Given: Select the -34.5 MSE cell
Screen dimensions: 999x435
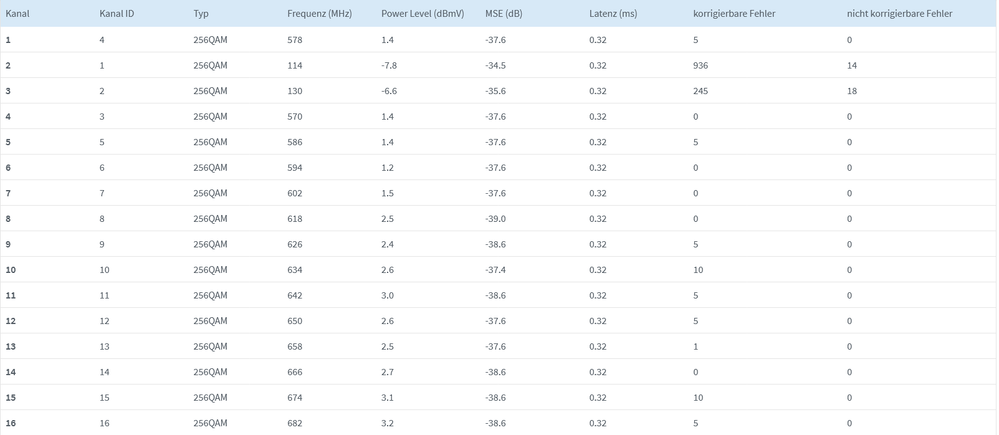Looking at the screenshot, I should pyautogui.click(x=495, y=66).
